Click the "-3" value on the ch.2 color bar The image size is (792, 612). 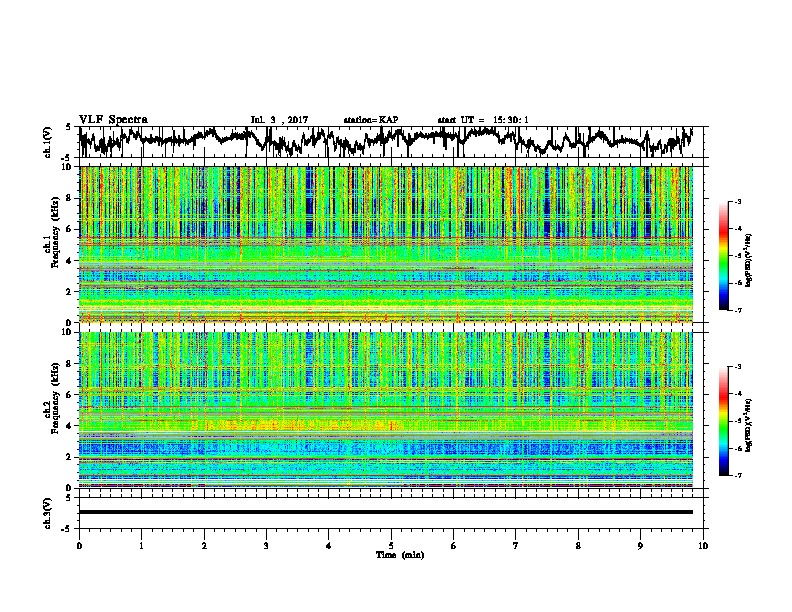point(737,367)
